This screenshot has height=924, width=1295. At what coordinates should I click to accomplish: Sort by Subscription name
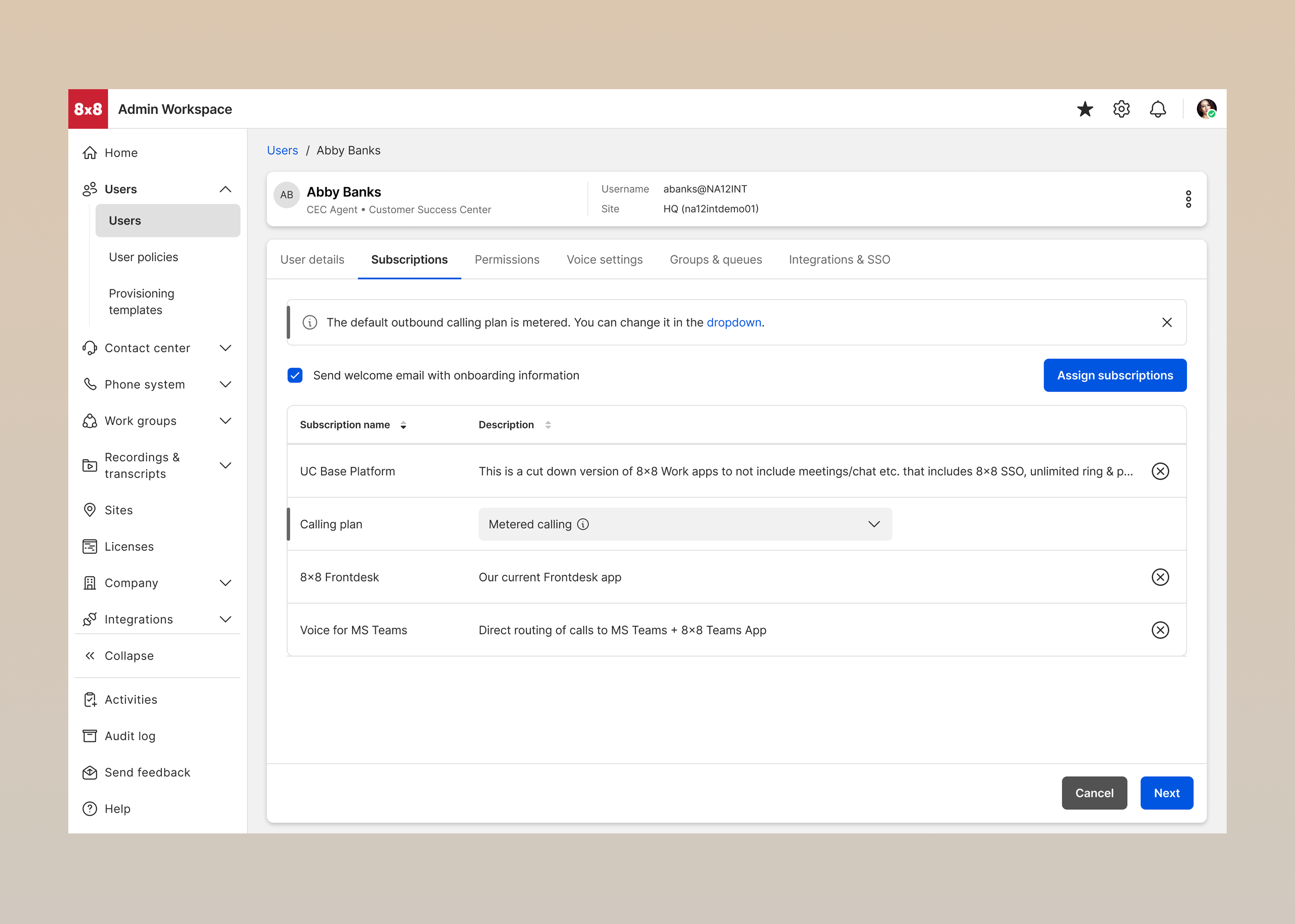pyautogui.click(x=404, y=425)
